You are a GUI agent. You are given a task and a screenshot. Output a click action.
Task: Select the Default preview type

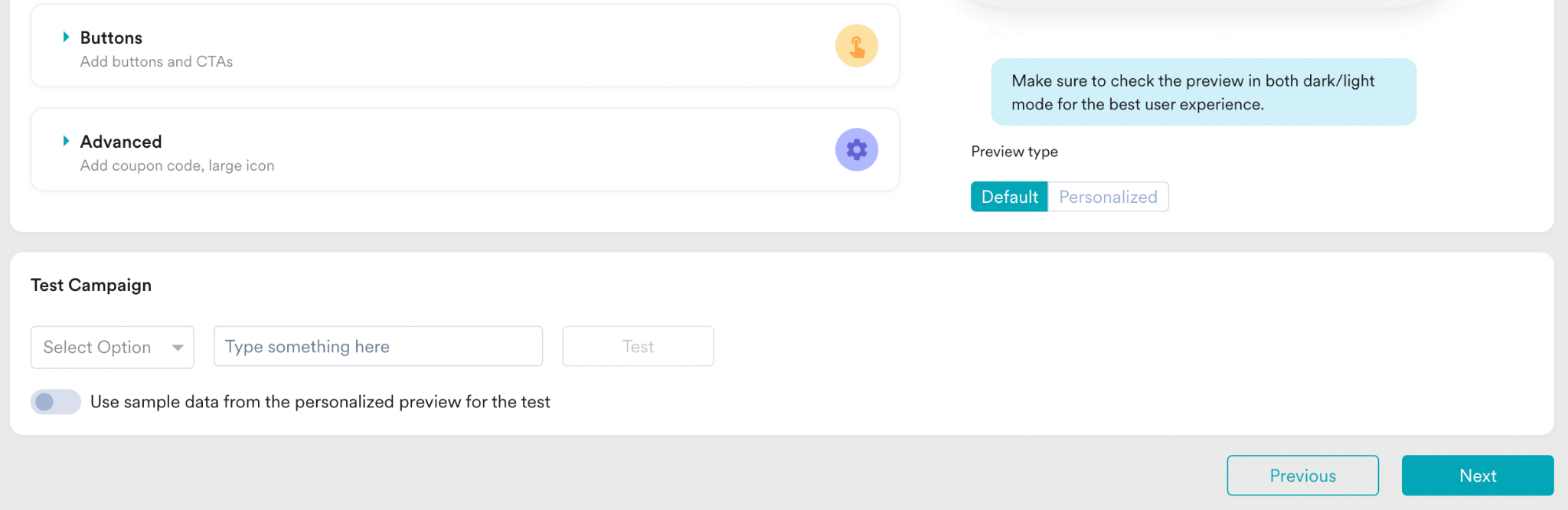point(1009,197)
